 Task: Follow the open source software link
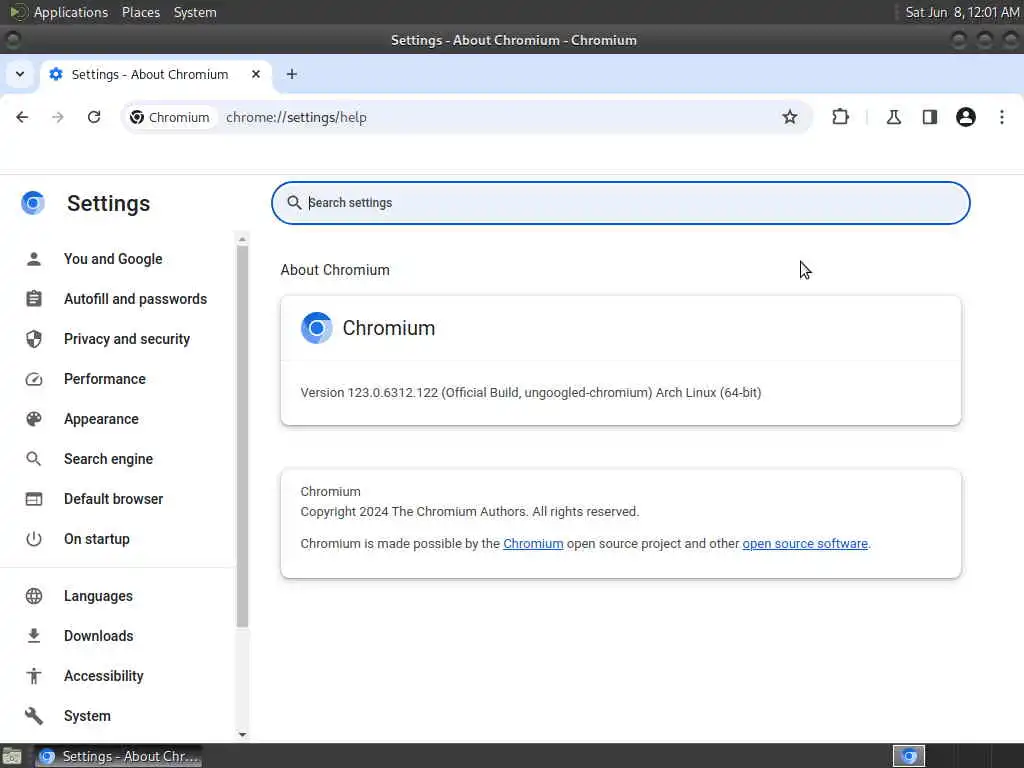805,543
